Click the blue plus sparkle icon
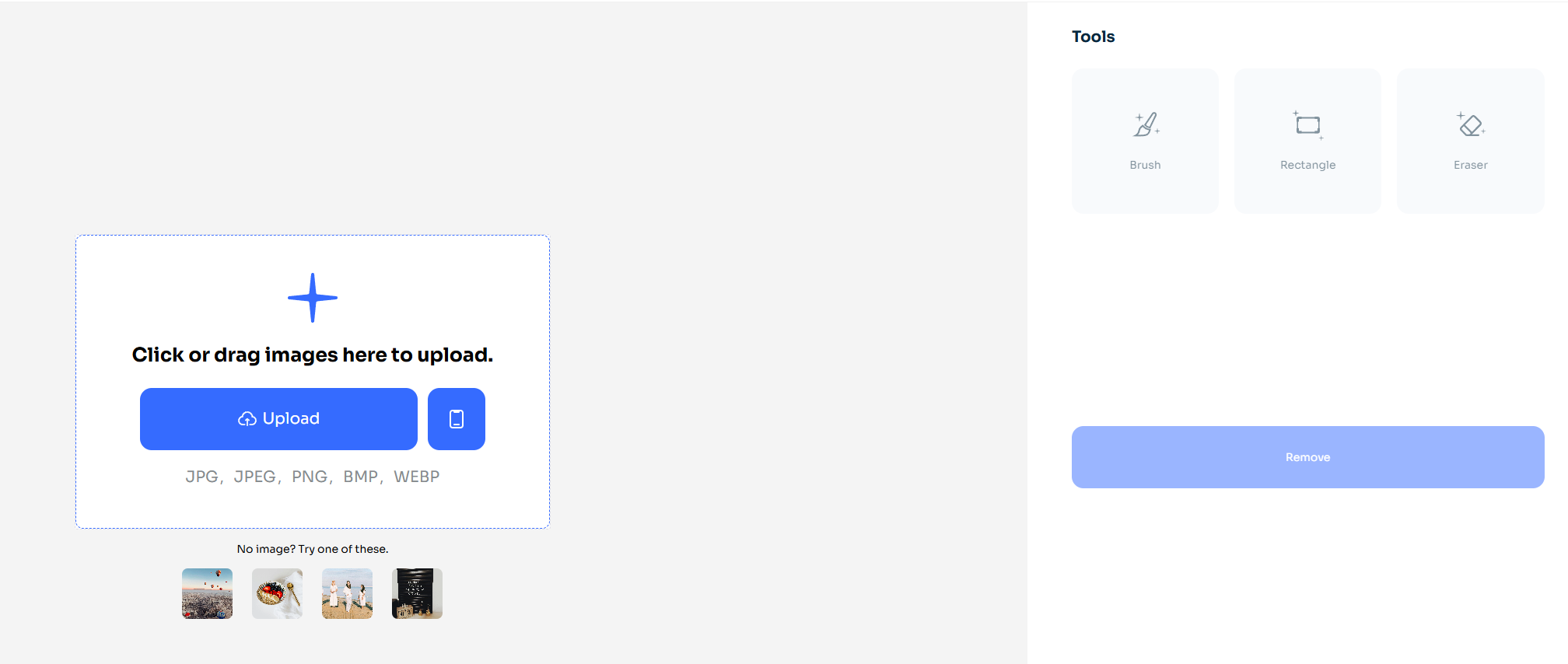This screenshot has height=664, width=1568. 312,297
